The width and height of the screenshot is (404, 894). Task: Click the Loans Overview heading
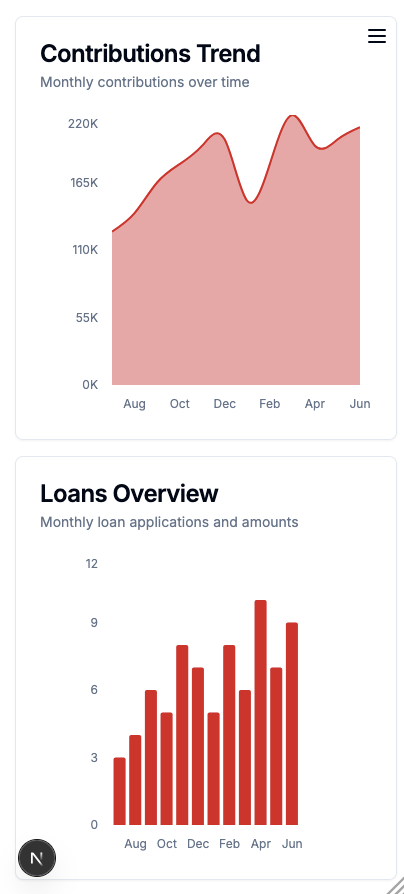pos(129,493)
